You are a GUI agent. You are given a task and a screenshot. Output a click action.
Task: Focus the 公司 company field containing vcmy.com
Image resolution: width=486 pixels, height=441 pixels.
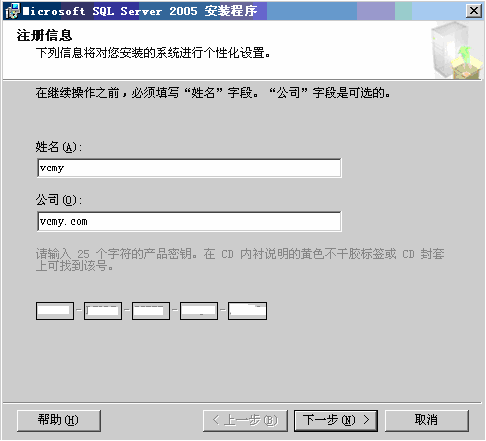189,221
